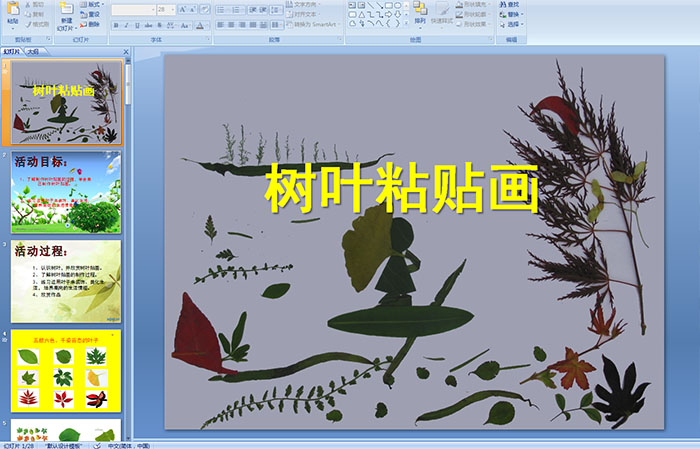Open the Line Spacing dropdown

click(276, 10)
